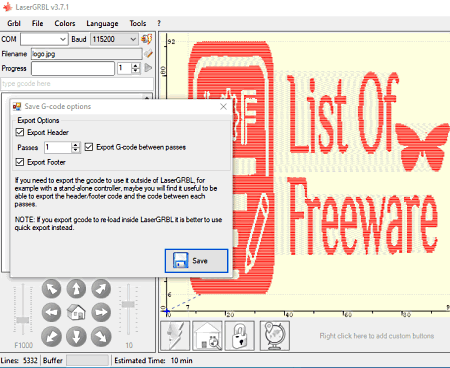Toggle the Export Header checkbox
The width and height of the screenshot is (450, 368).
tap(20, 132)
